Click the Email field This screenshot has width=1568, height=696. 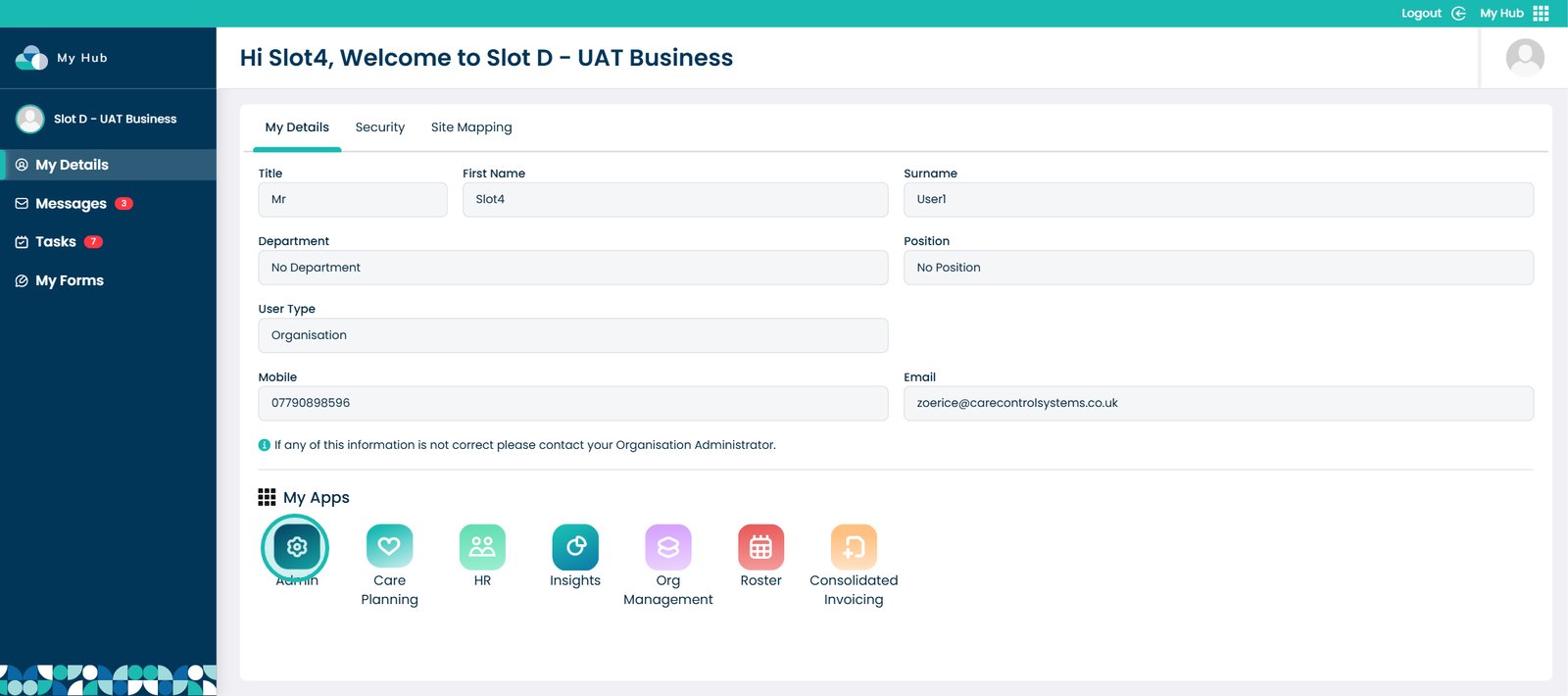click(1218, 403)
